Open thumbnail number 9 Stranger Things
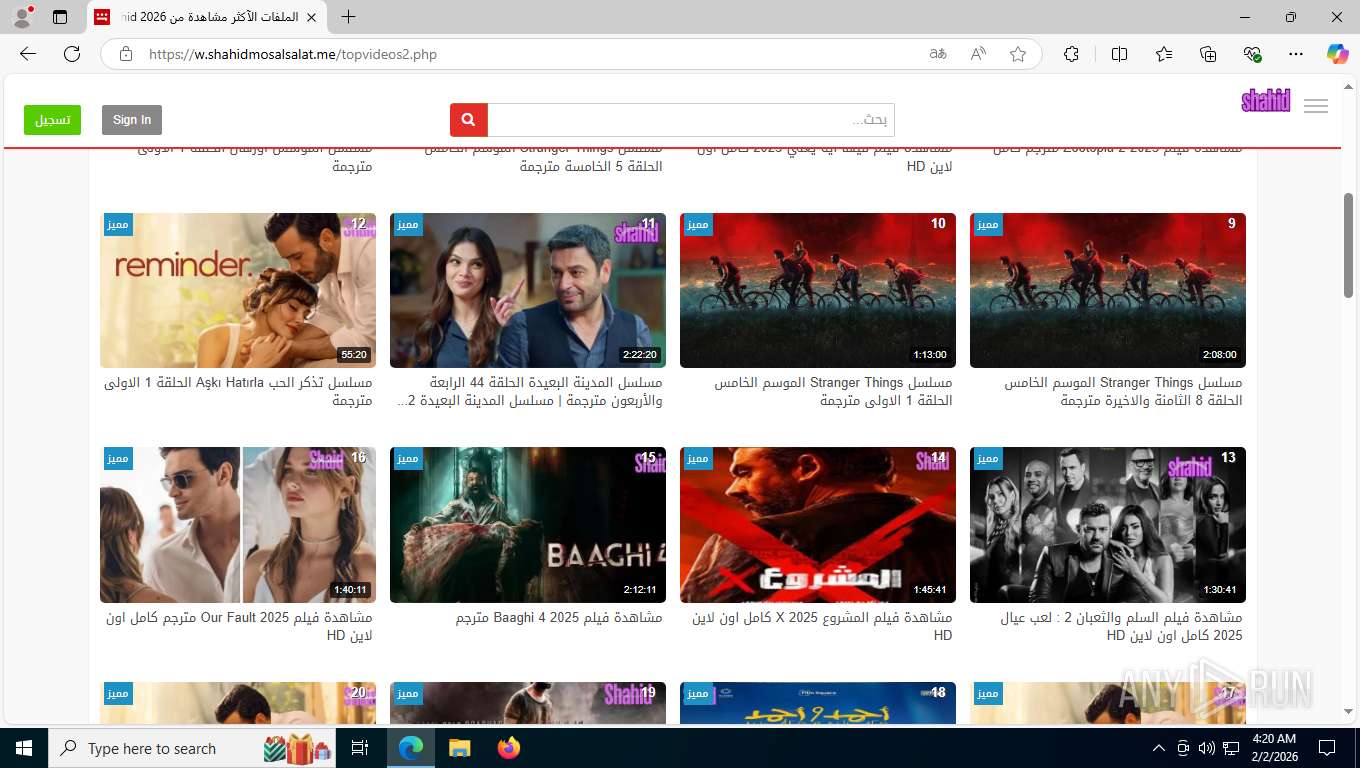 tap(1108, 290)
